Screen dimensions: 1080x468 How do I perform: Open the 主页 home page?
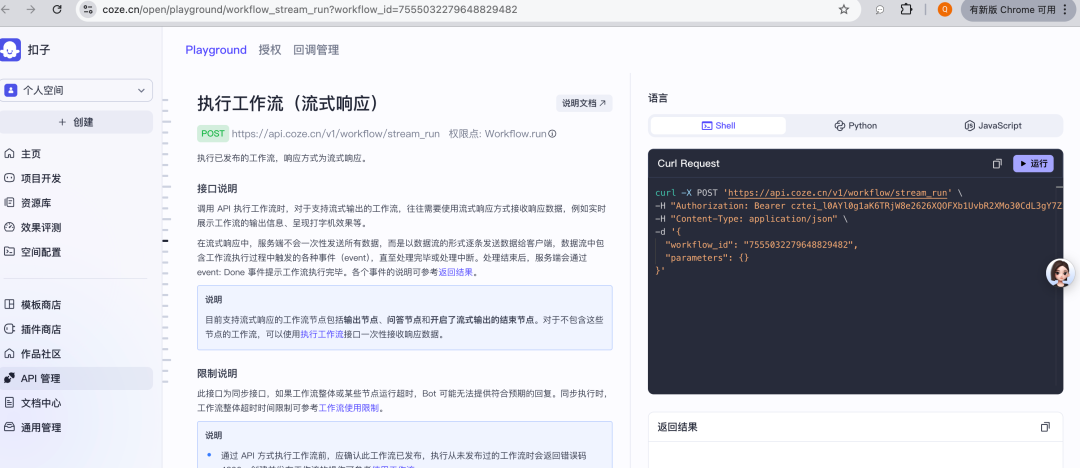coord(31,154)
